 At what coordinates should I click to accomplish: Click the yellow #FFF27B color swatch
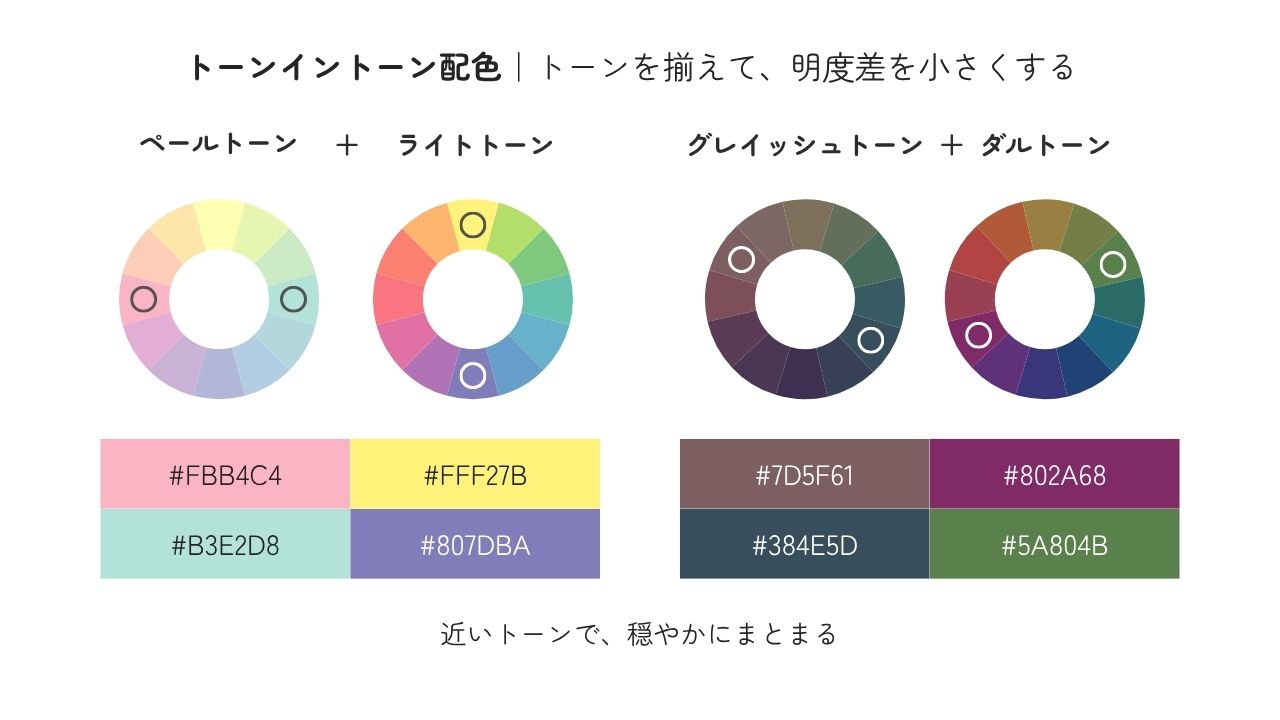pyautogui.click(x=475, y=474)
